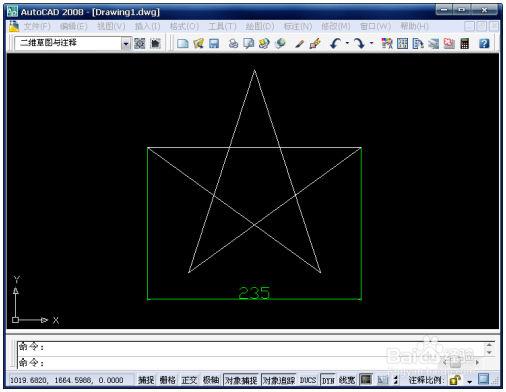This screenshot has width=506, height=392.
Task: Toggle 对象捕捉 object snap
Action: (x=241, y=380)
